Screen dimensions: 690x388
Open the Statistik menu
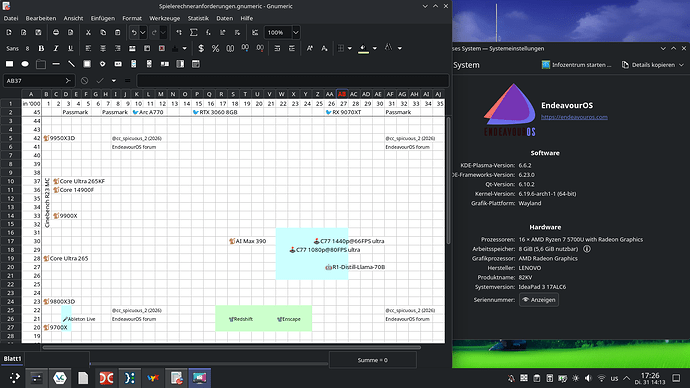click(x=198, y=18)
